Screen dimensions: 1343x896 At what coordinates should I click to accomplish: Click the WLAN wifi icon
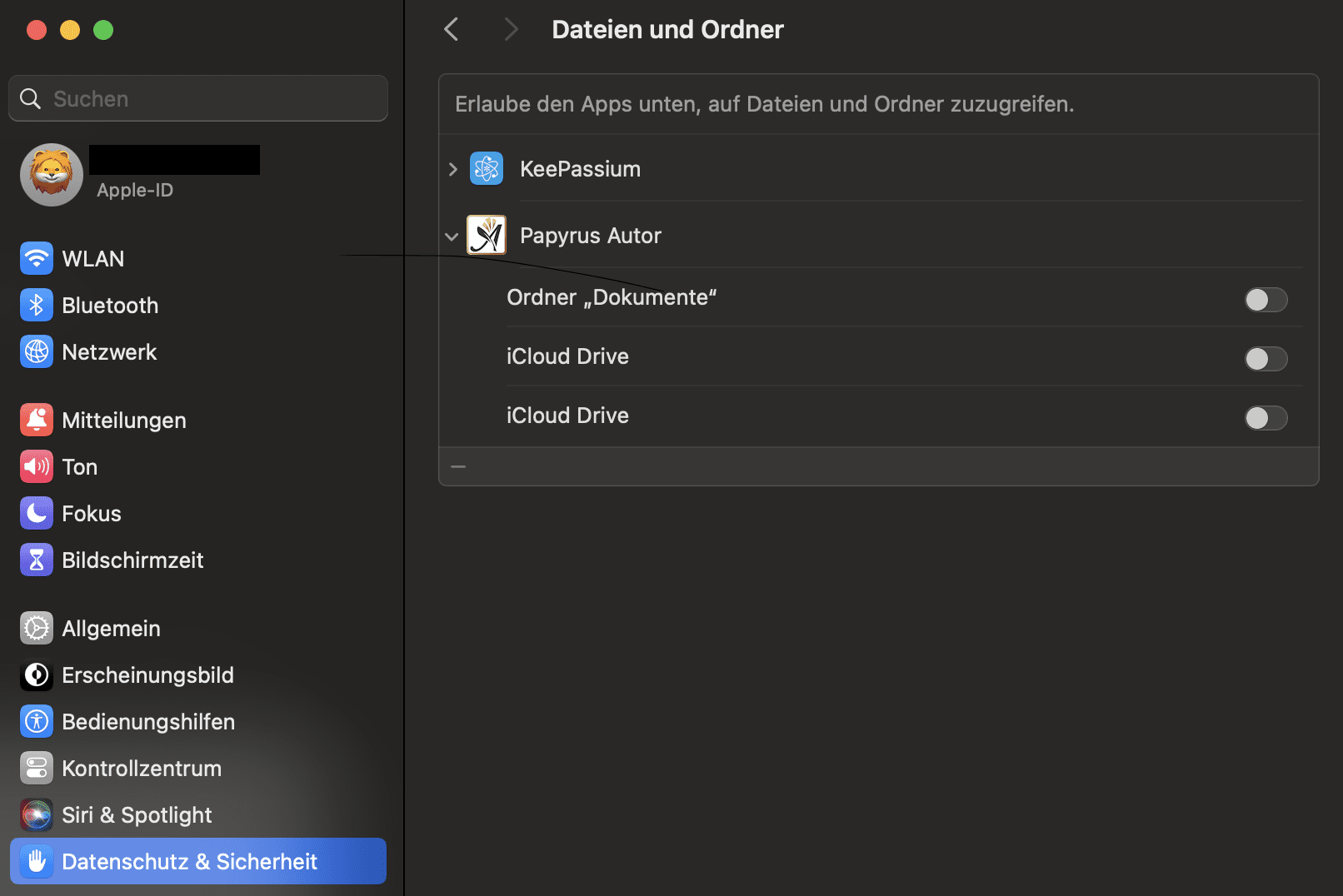(x=36, y=259)
